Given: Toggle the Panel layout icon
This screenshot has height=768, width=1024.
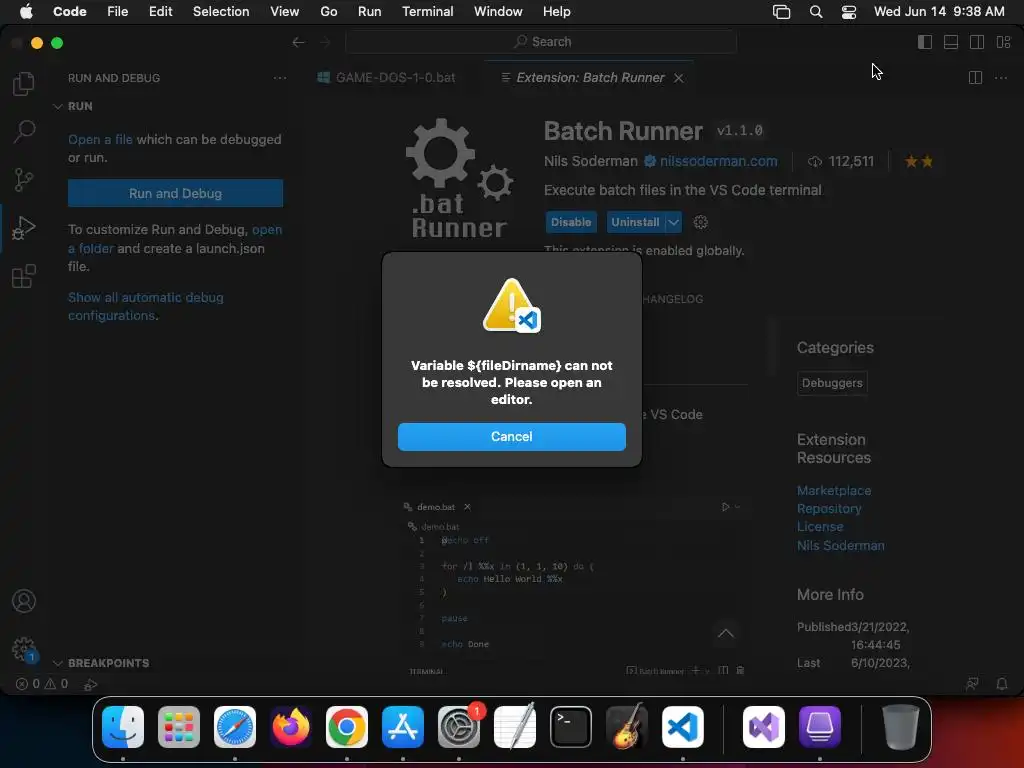Looking at the screenshot, I should 951,42.
